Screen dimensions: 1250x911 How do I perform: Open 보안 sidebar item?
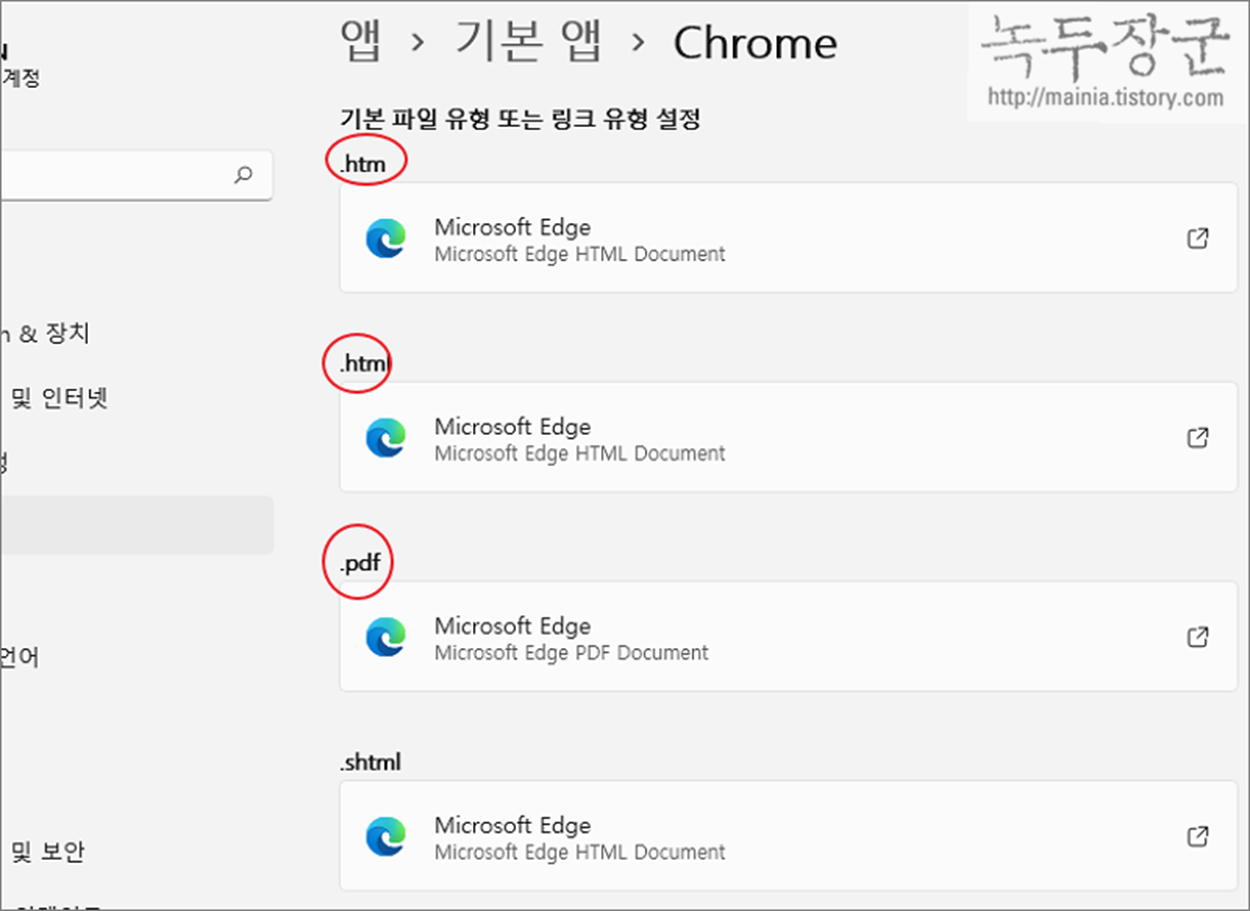pyautogui.click(x=42, y=852)
